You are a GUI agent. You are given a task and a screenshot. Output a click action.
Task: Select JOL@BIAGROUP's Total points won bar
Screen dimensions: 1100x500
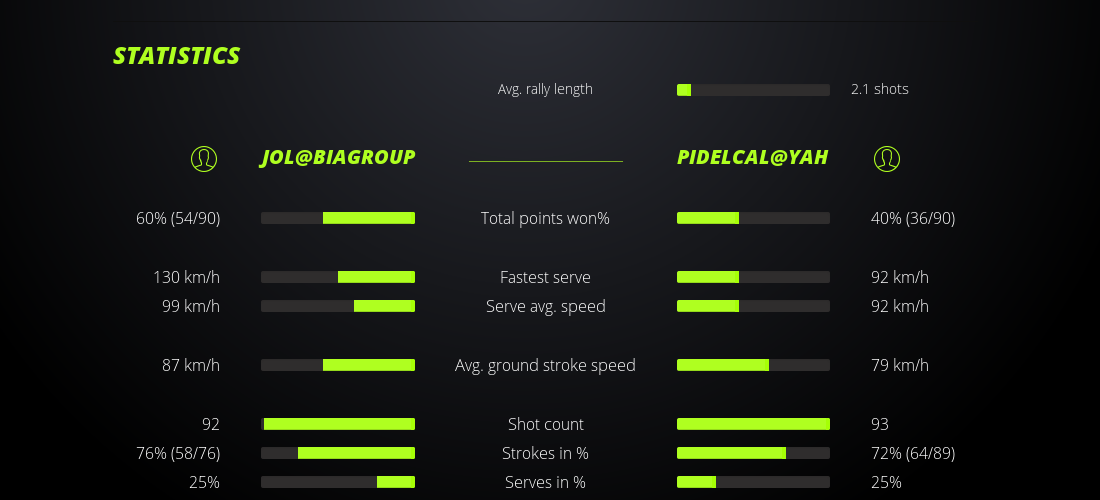[338, 218]
